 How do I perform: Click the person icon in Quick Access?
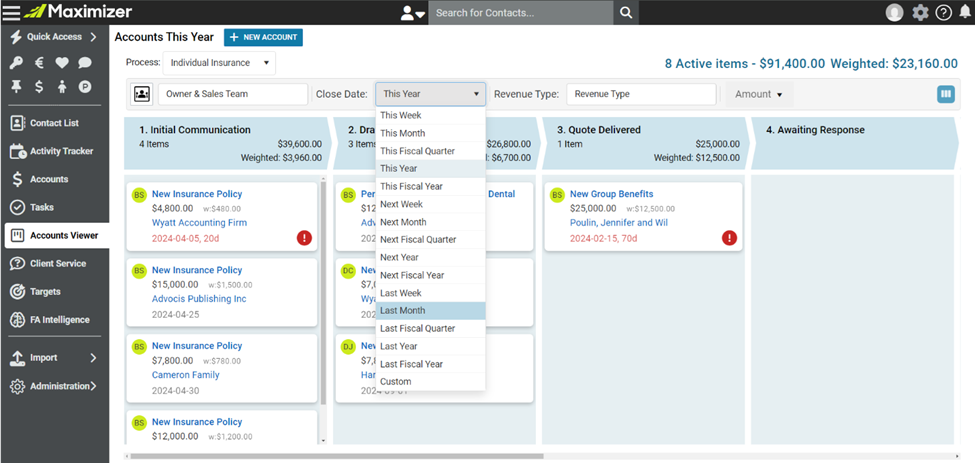point(62,87)
